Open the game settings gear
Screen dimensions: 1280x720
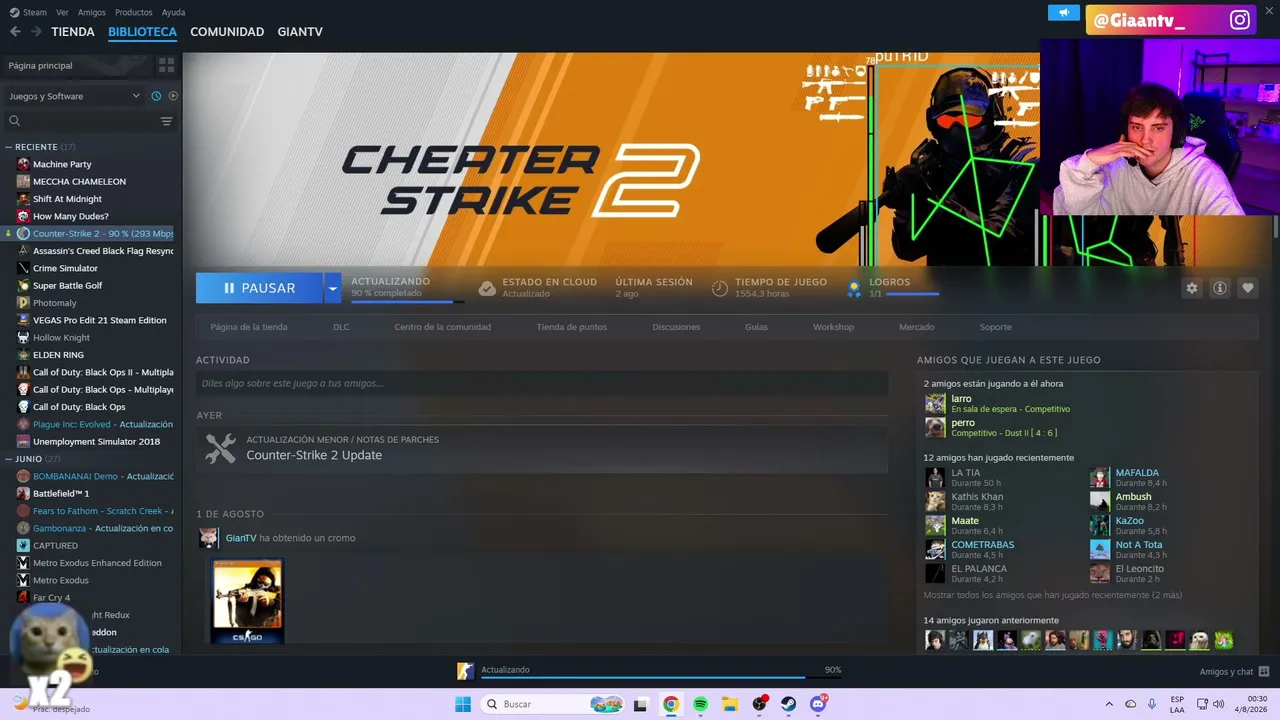pos(1192,288)
